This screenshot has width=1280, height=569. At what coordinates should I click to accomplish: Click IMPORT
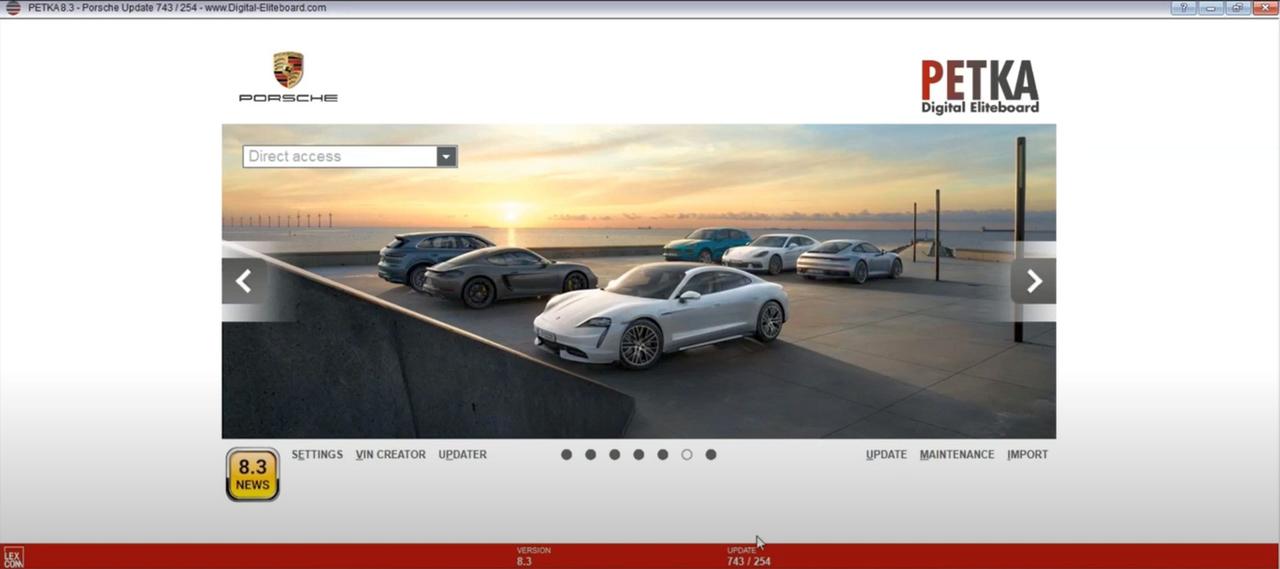pyautogui.click(x=1027, y=454)
